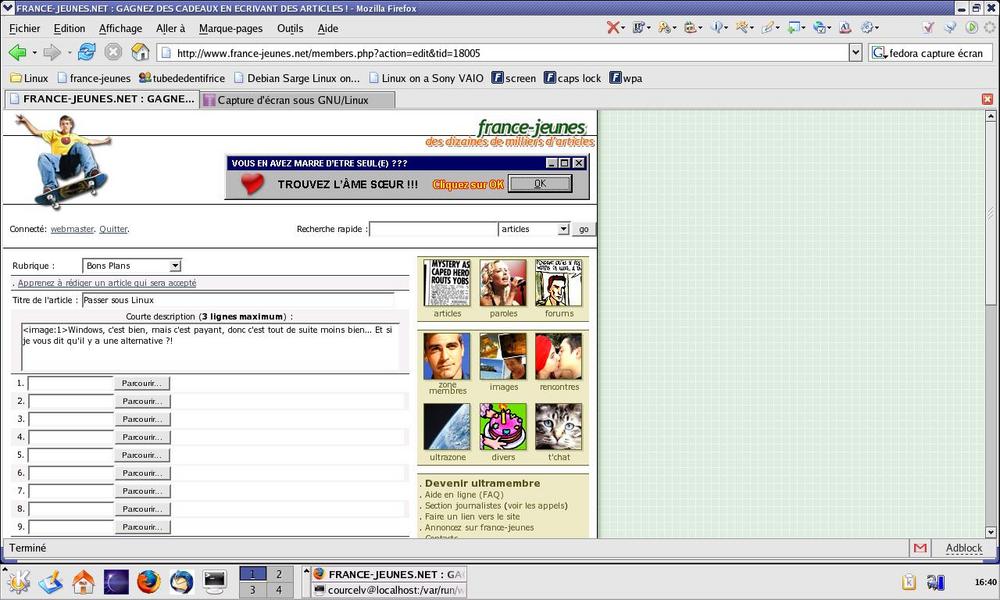Click the Parcourir button for file 1

(x=142, y=383)
